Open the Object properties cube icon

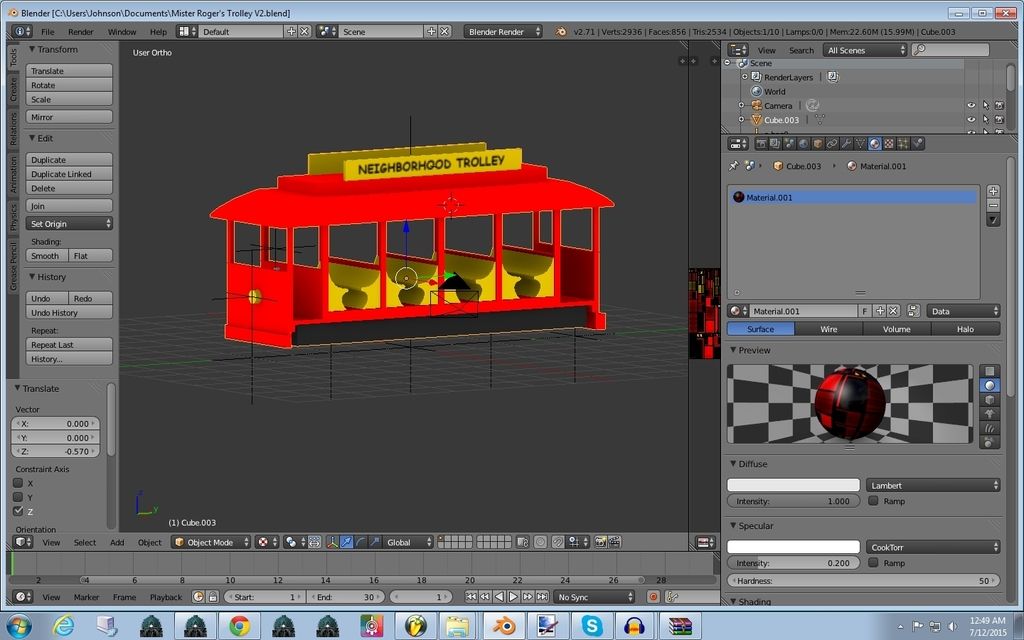tap(818, 144)
